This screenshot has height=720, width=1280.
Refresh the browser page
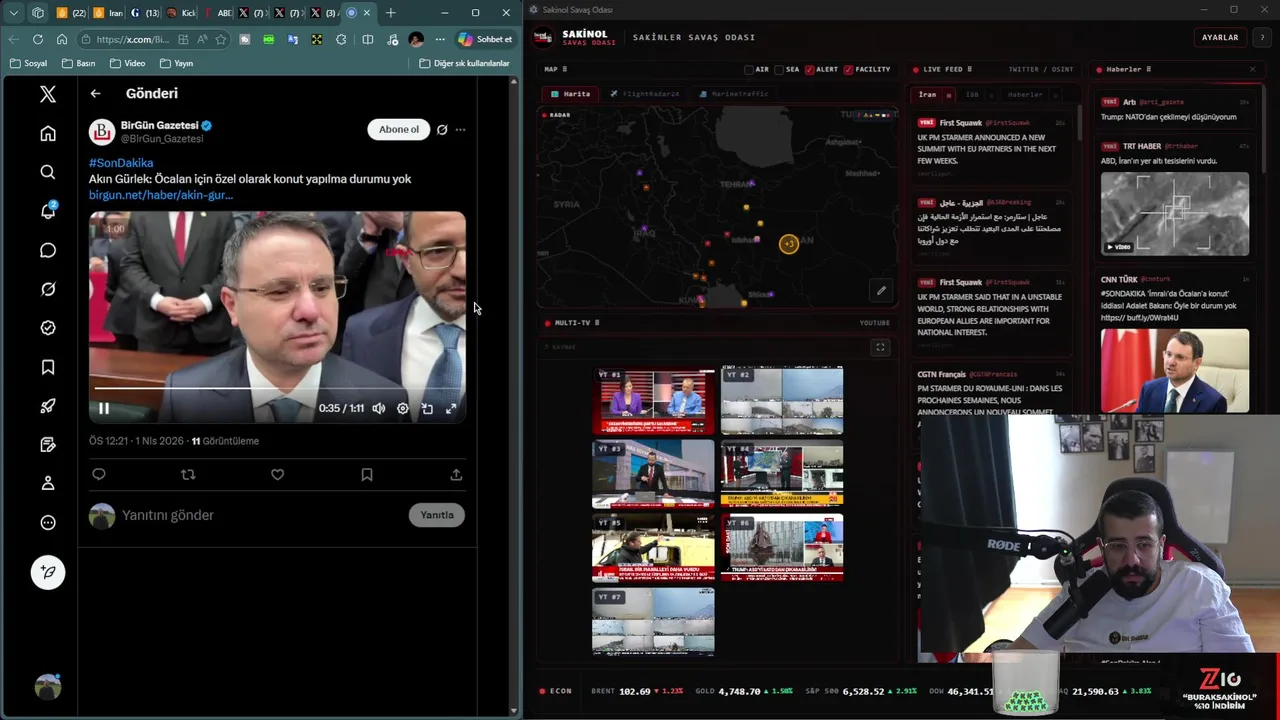(38, 39)
